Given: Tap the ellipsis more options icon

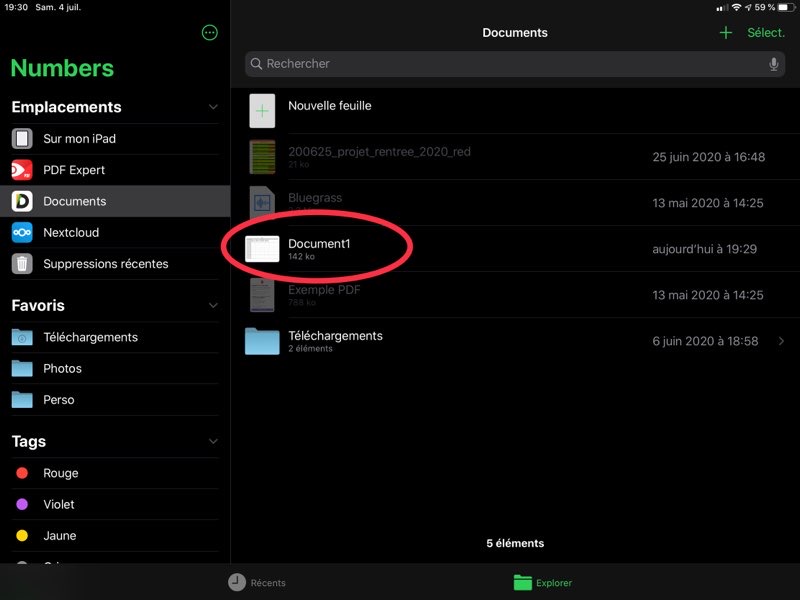Looking at the screenshot, I should coord(209,33).
